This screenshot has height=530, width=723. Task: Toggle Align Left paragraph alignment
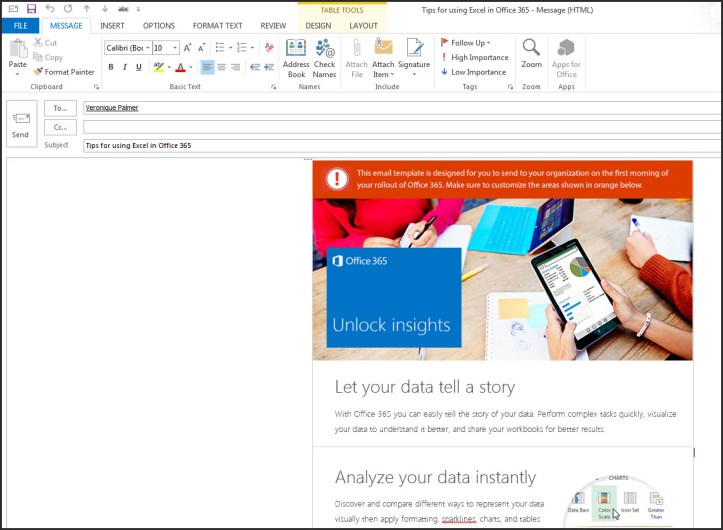(207, 67)
